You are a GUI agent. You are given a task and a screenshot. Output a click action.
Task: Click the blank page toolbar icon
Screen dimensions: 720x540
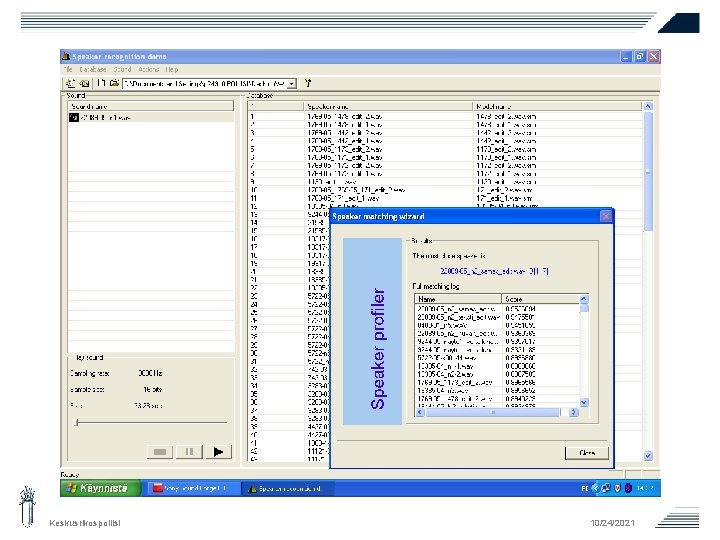click(x=101, y=83)
